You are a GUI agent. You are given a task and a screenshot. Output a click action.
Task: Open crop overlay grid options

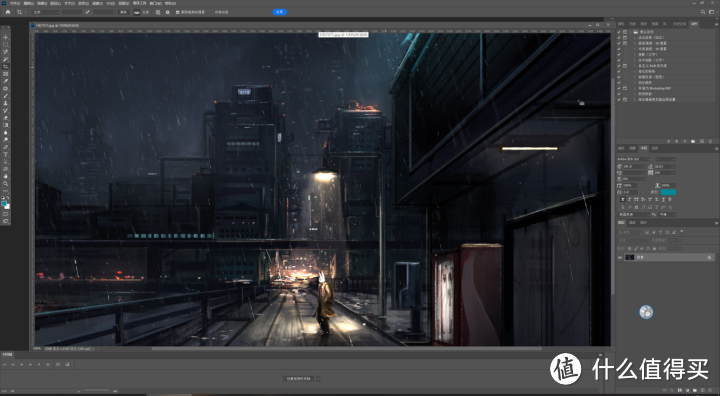coord(158,12)
